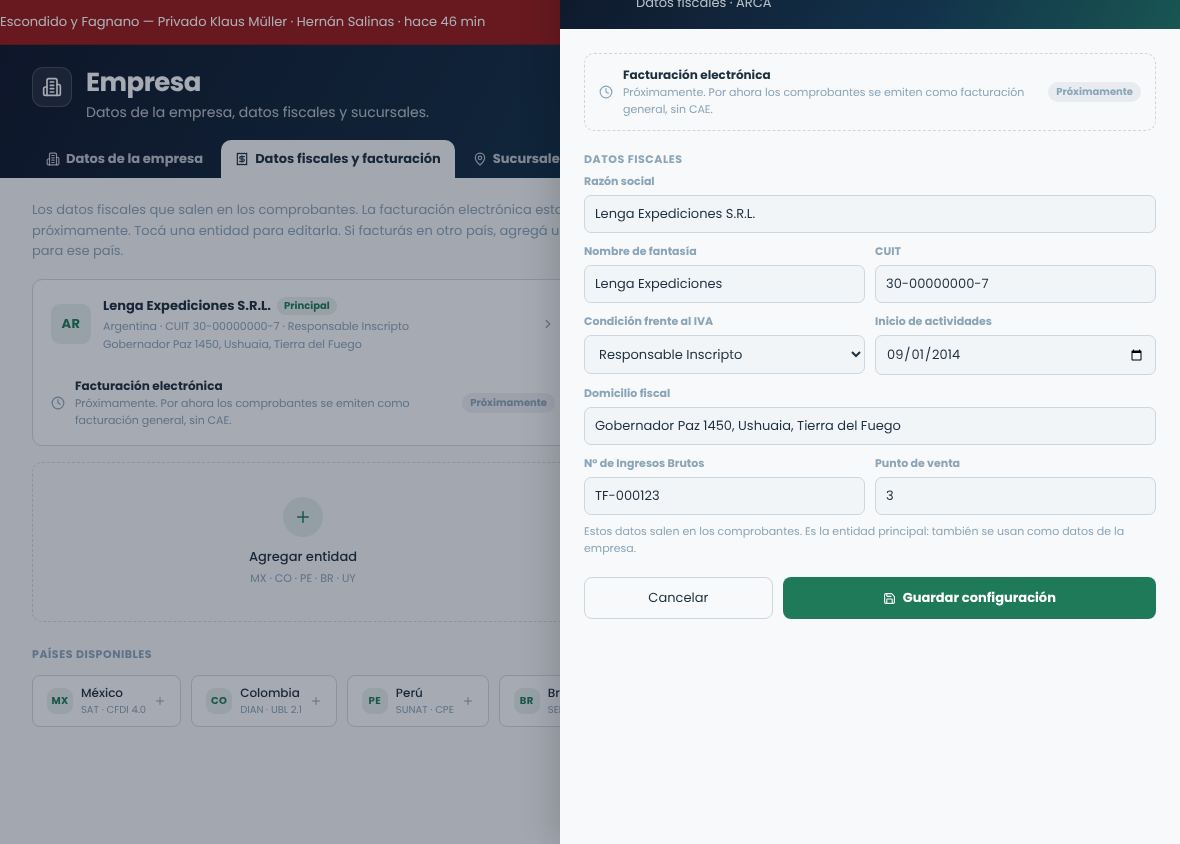Screen dimensions: 1180x844
Task: Click the Empresa building icon in header
Action: coord(52,87)
